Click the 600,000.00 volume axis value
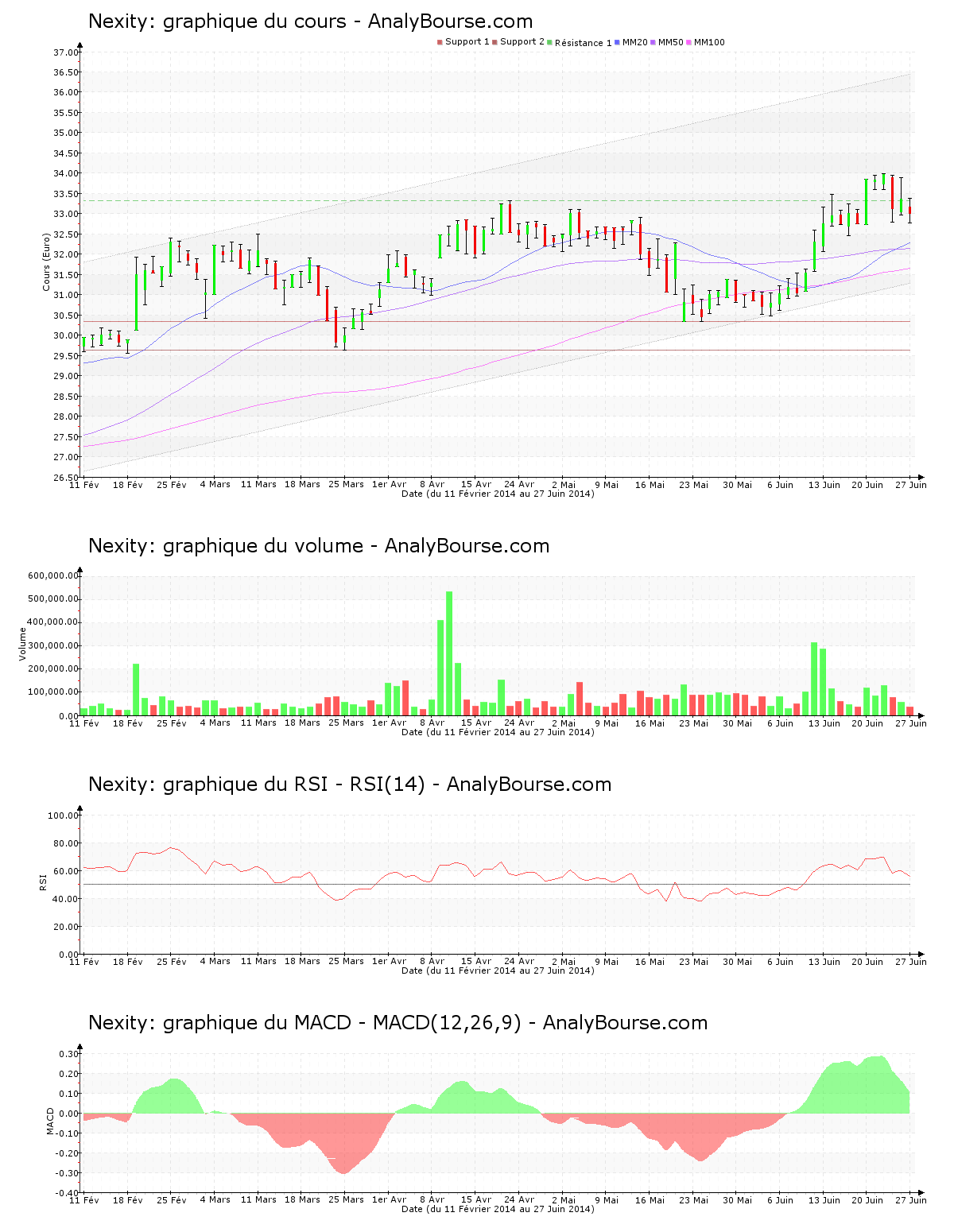954x1232 pixels. (x=53, y=575)
